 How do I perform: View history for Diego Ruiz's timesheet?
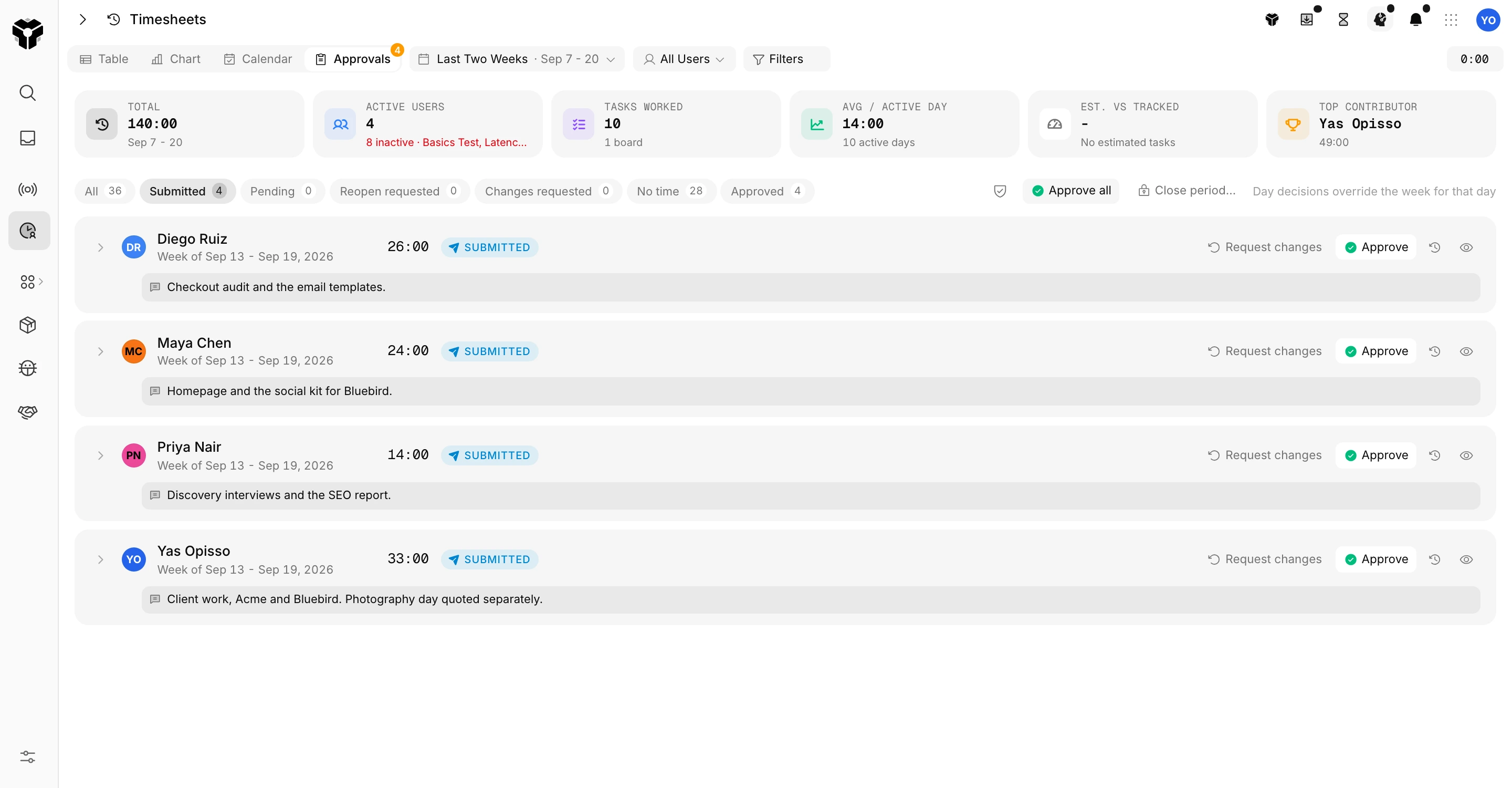point(1434,247)
